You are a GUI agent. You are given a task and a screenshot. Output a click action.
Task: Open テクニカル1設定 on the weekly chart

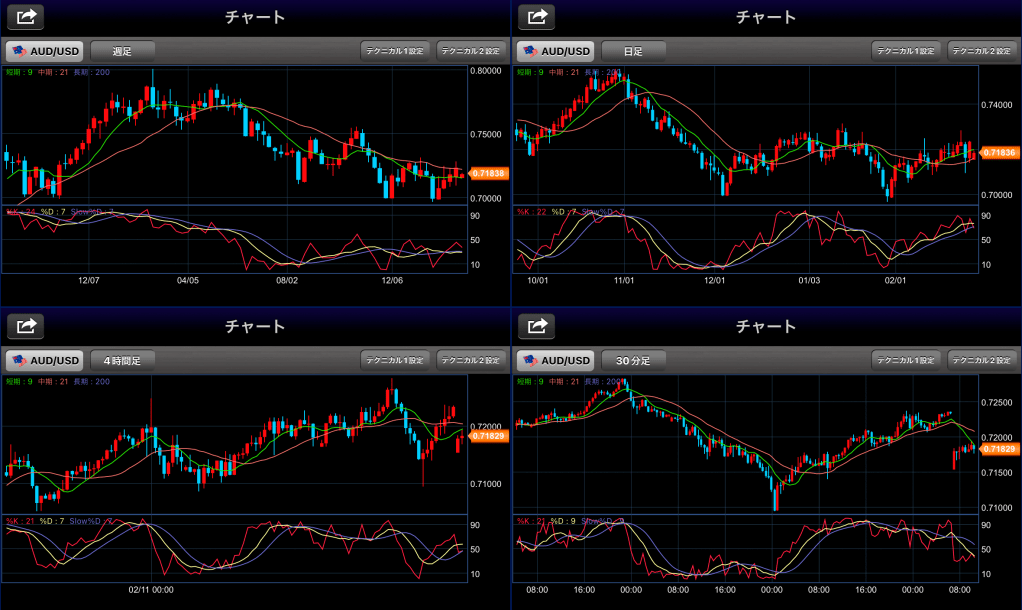pos(395,51)
